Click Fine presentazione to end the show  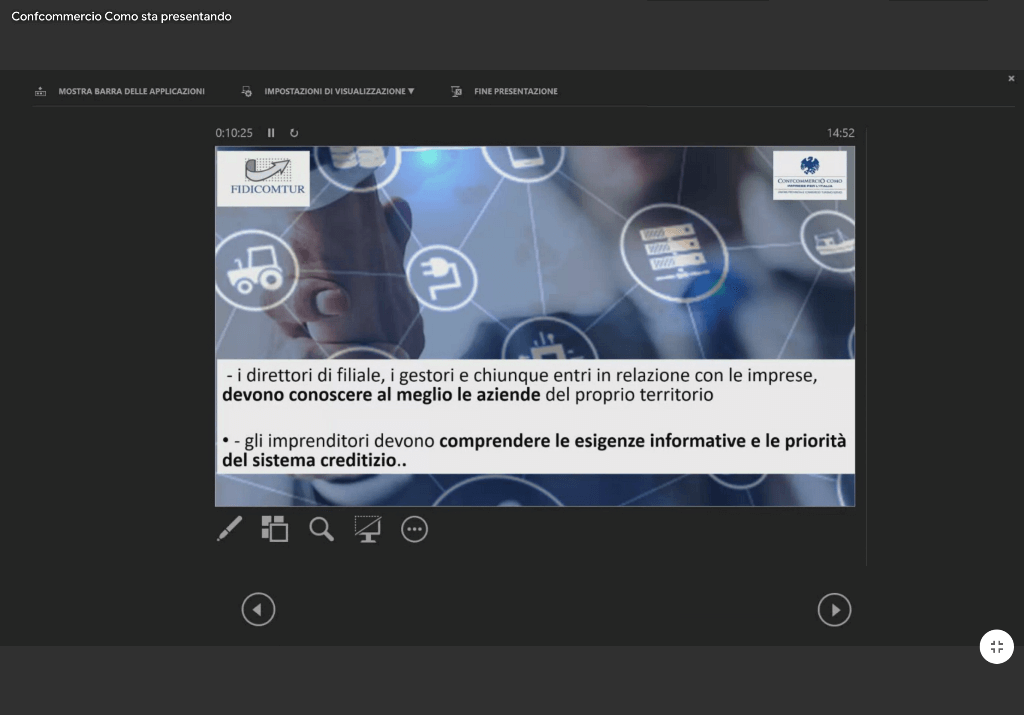pos(505,91)
